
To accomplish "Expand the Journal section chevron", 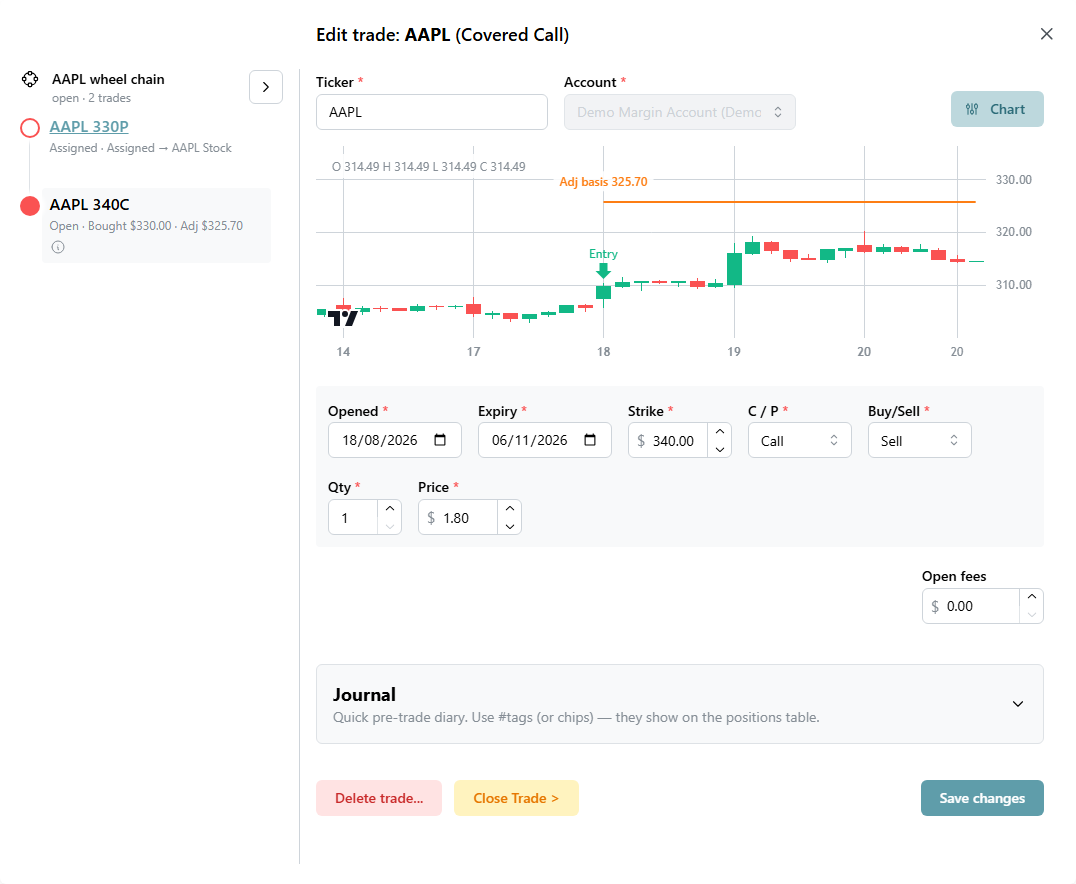I will pyautogui.click(x=1018, y=703).
